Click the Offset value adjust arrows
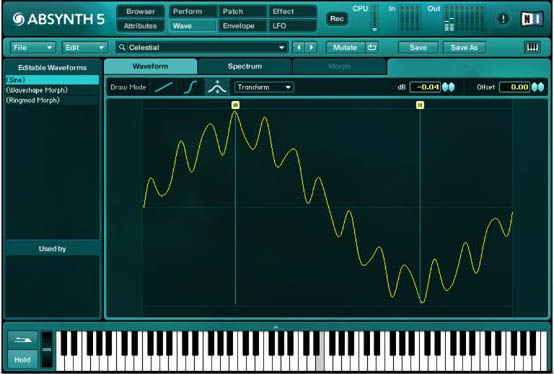Image resolution: width=554 pixels, height=374 pixels. [538, 87]
